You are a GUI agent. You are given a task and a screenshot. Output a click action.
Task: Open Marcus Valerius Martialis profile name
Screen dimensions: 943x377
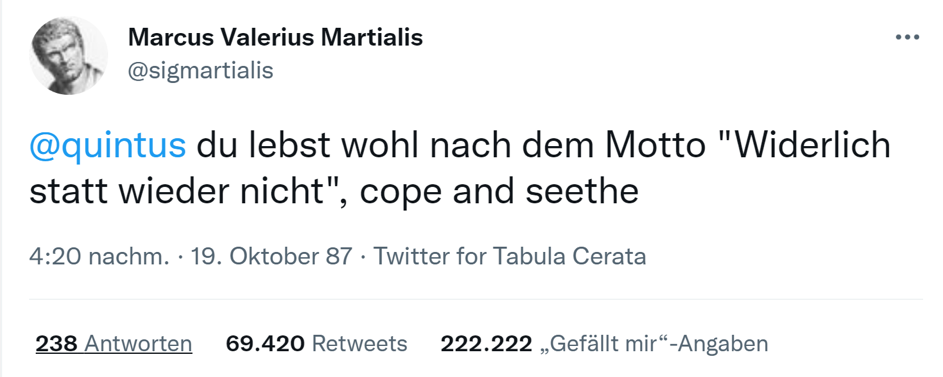tap(275, 37)
